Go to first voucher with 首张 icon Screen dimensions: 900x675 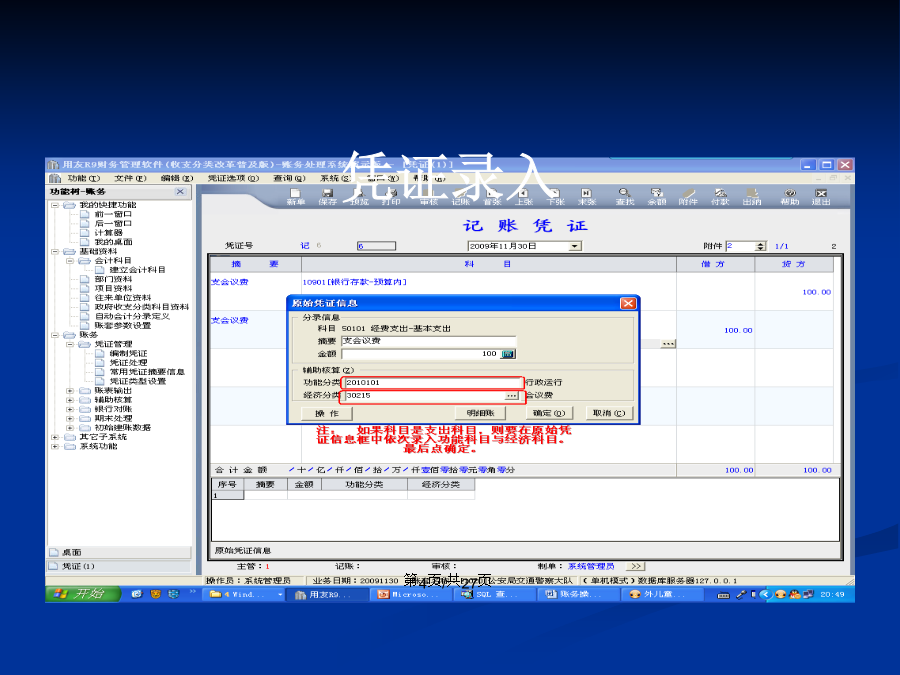pos(492,197)
